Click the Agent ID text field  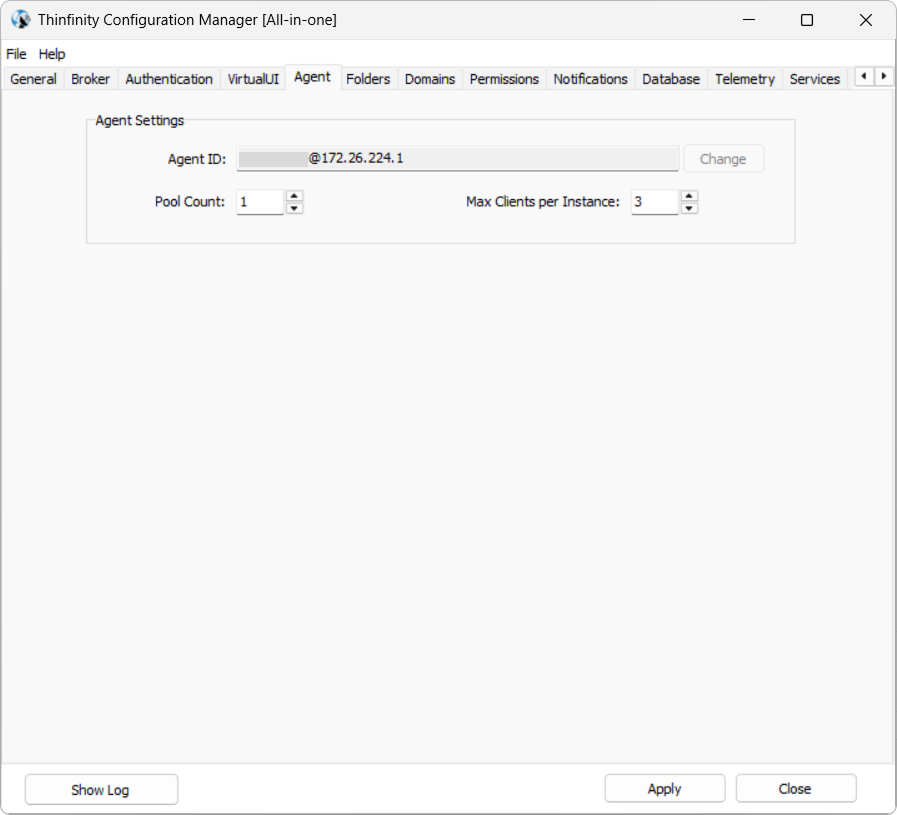[x=457, y=159]
